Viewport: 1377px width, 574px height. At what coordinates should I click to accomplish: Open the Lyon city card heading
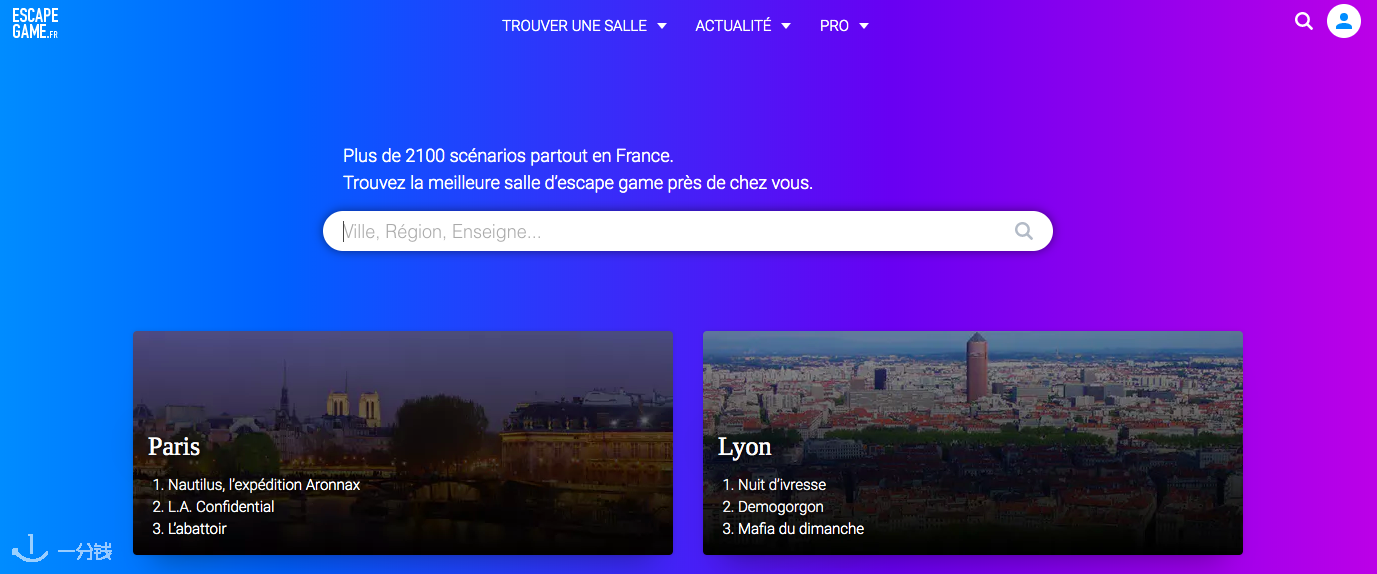pos(745,446)
